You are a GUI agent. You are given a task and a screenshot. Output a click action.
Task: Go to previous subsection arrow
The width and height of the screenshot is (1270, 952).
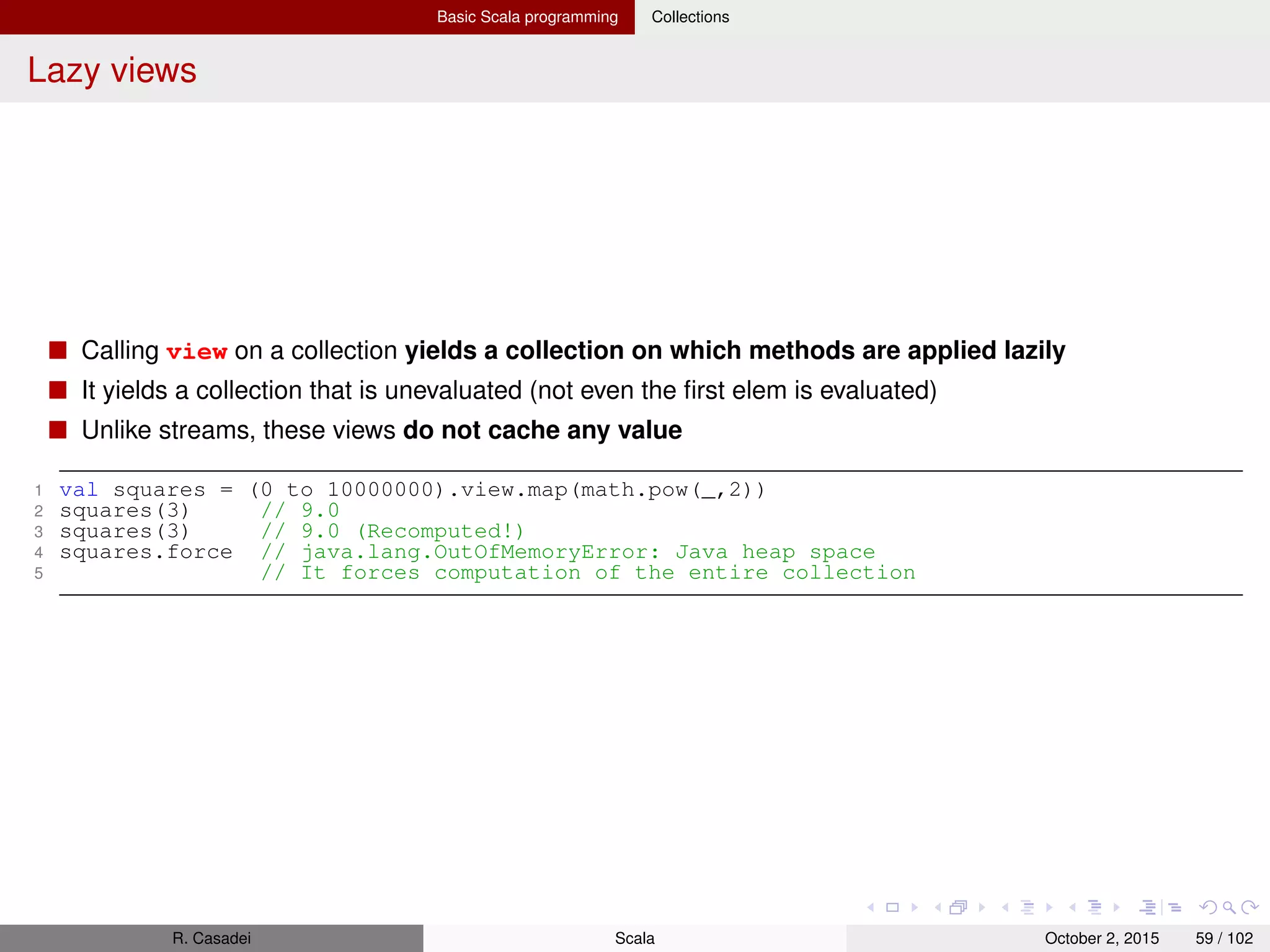point(1005,907)
